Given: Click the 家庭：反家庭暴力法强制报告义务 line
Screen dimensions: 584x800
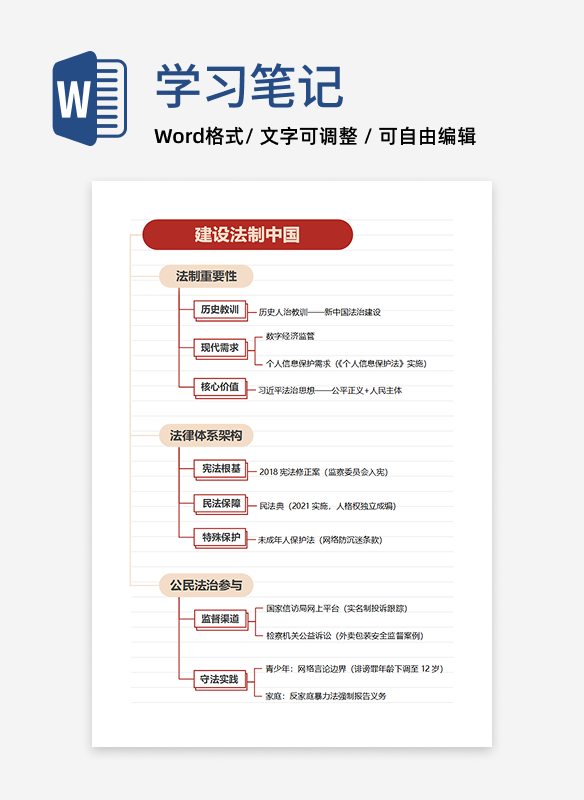Looking at the screenshot, I should 326,696.
